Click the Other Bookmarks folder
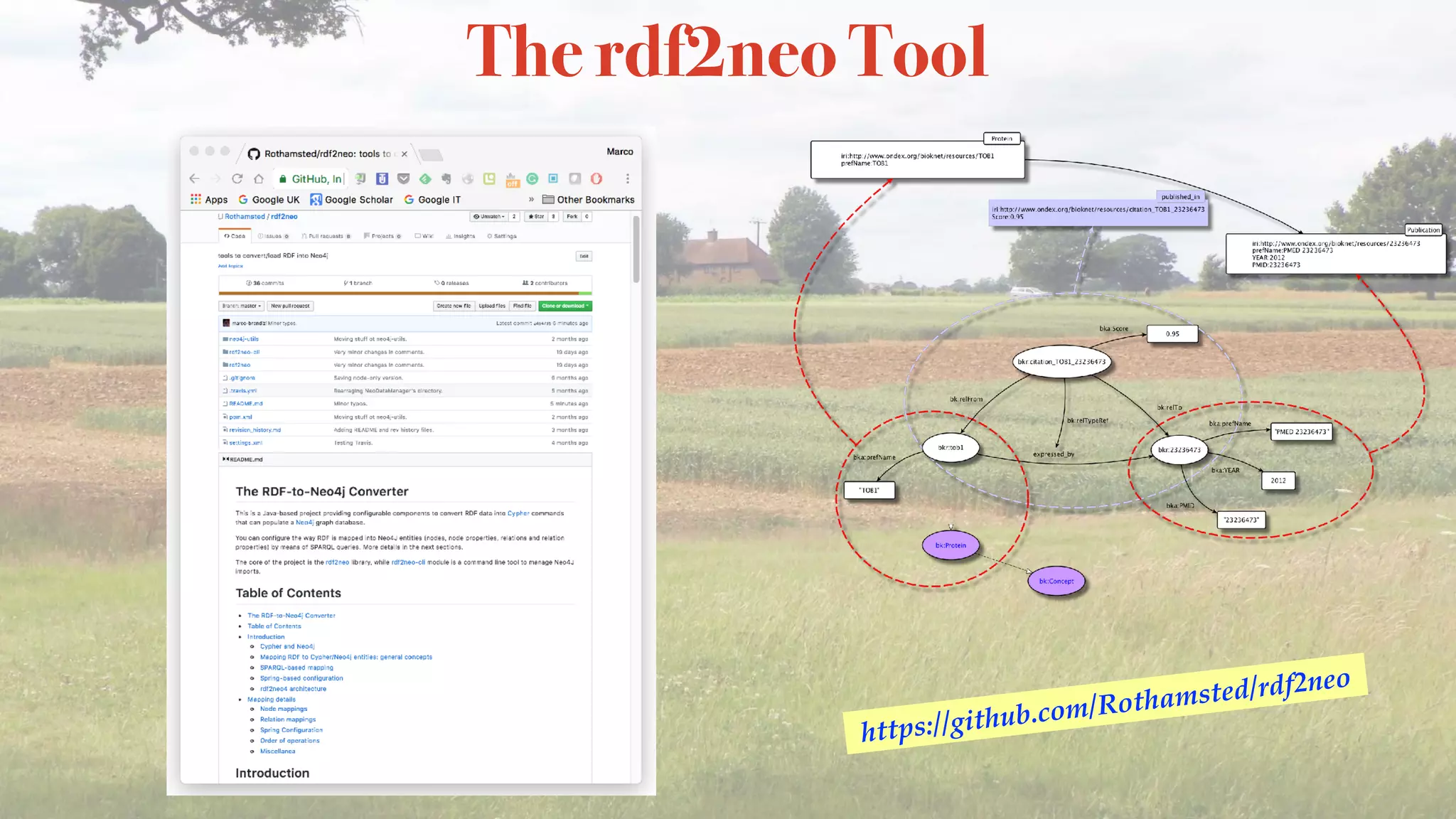The width and height of the screenshot is (1456, 819). click(588, 200)
